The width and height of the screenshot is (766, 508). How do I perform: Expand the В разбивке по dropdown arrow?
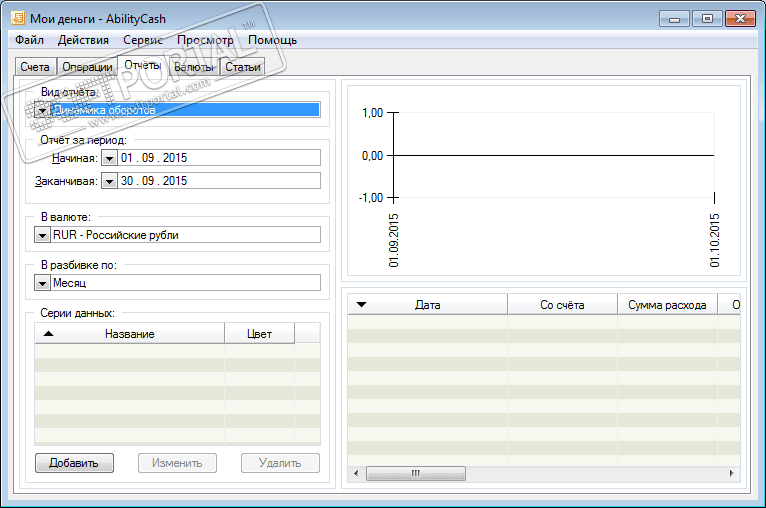[43, 283]
